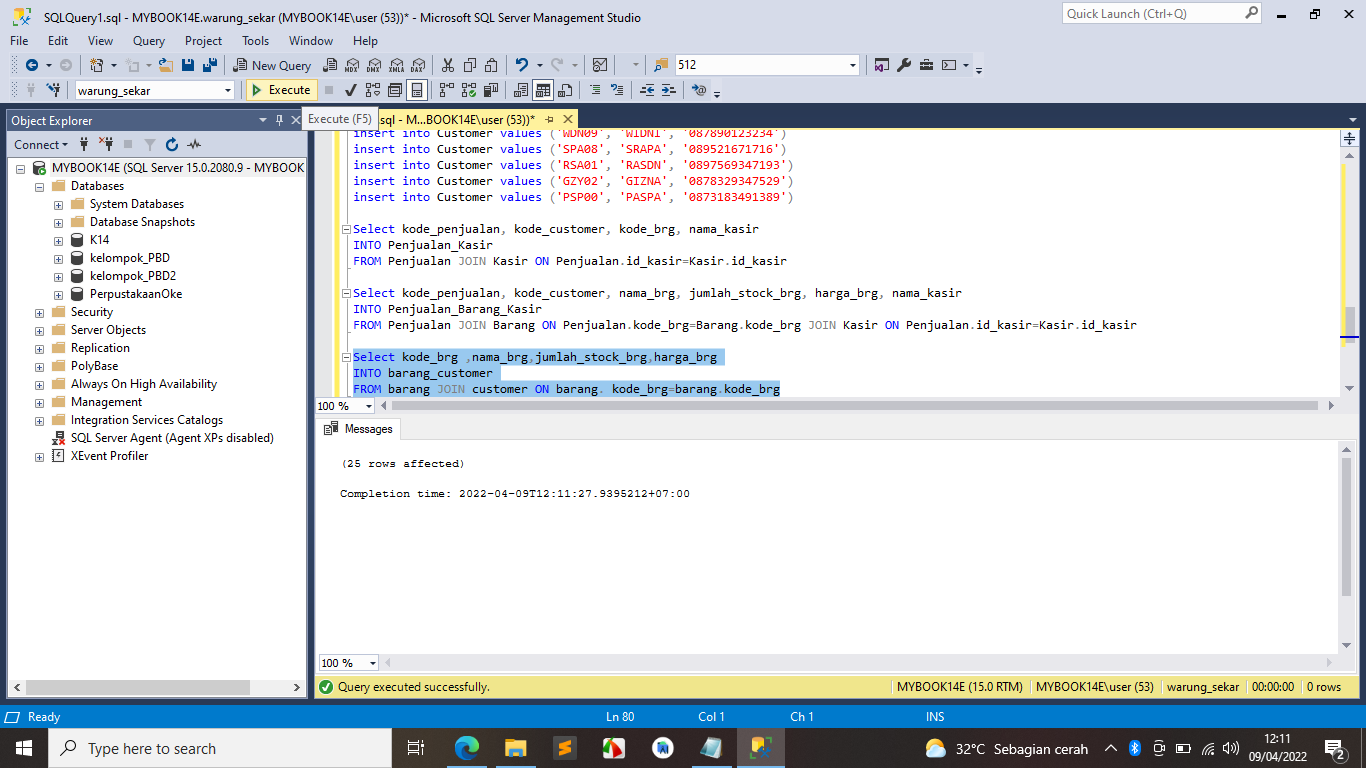Click the Save All icon
The height and width of the screenshot is (768, 1366).
pyautogui.click(x=210, y=65)
